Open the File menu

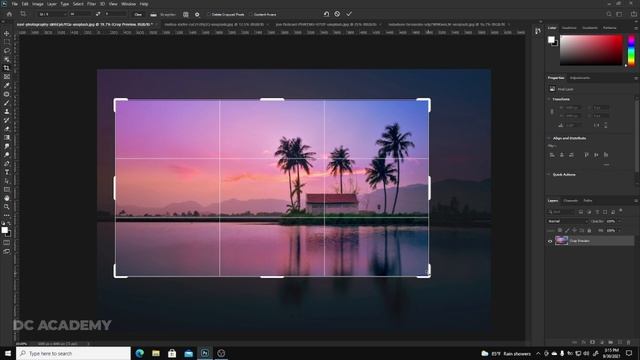pyautogui.click(x=14, y=4)
